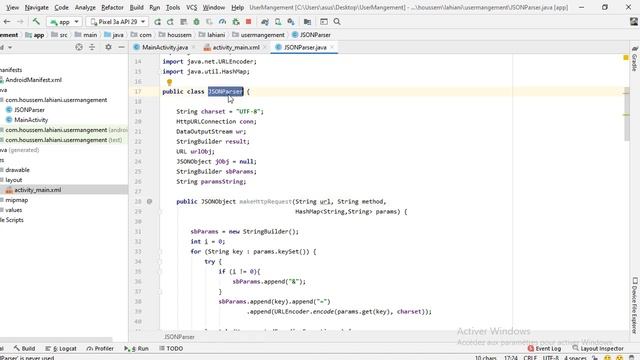This screenshot has width=640, height=360.
Task: Click the yellow light bulb quick-fix icon
Action: [169, 82]
